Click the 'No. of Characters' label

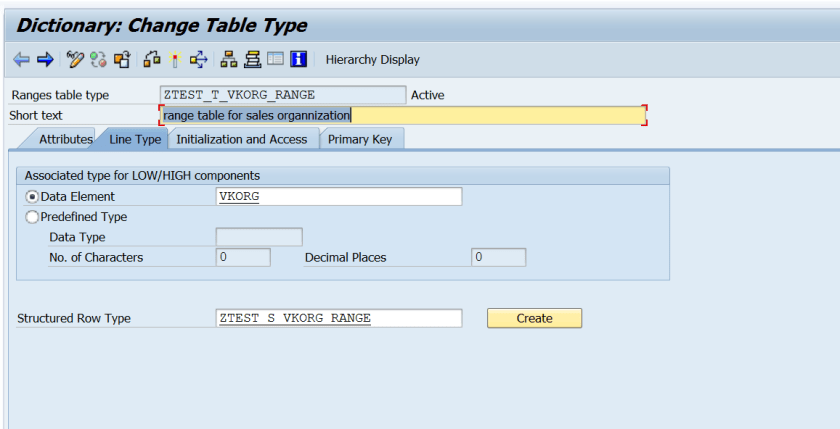coord(96,258)
